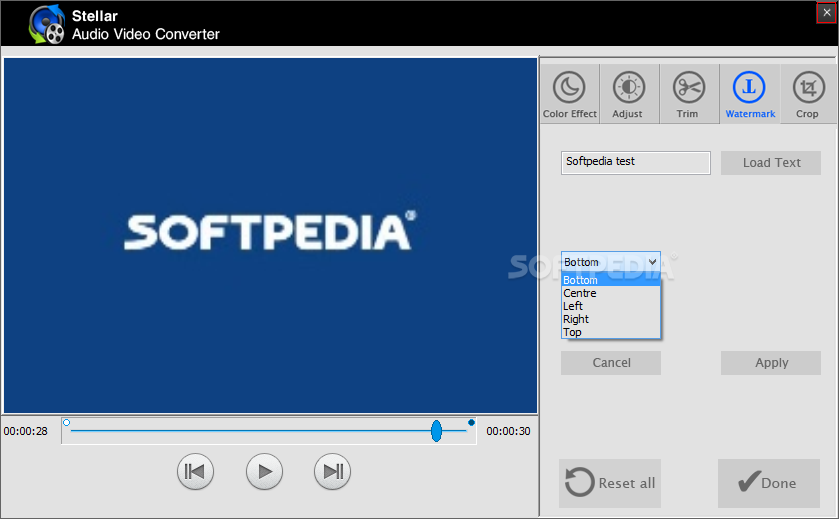Choose Left in the position list

pyautogui.click(x=611, y=306)
